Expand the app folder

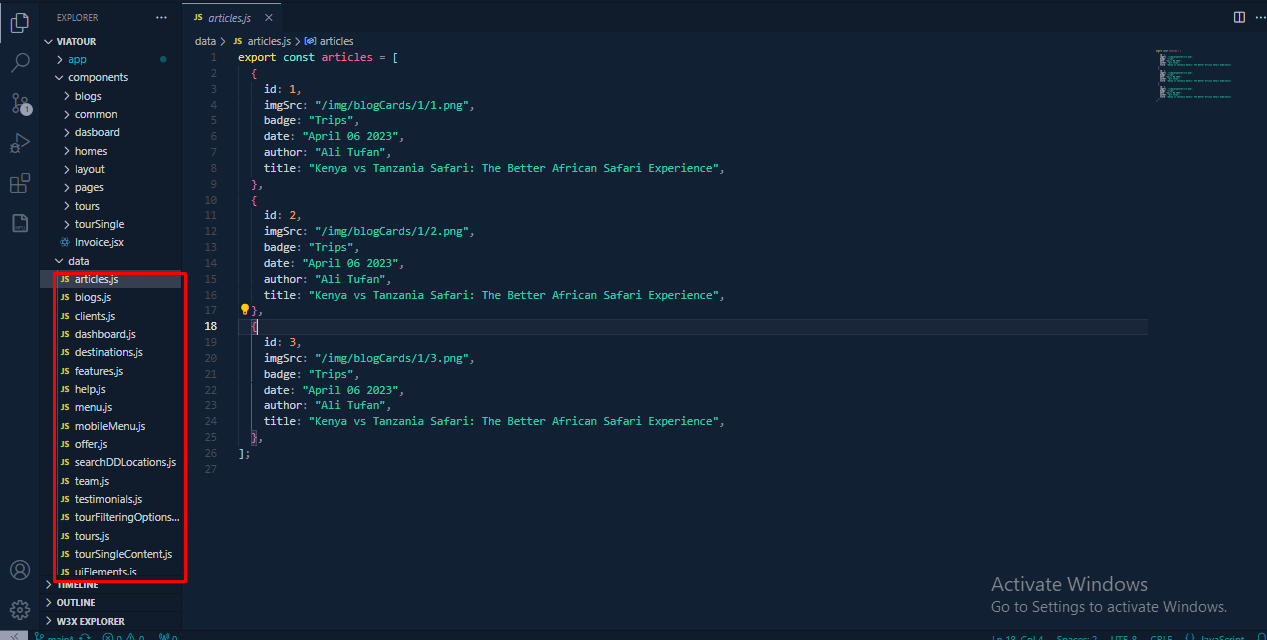77,59
